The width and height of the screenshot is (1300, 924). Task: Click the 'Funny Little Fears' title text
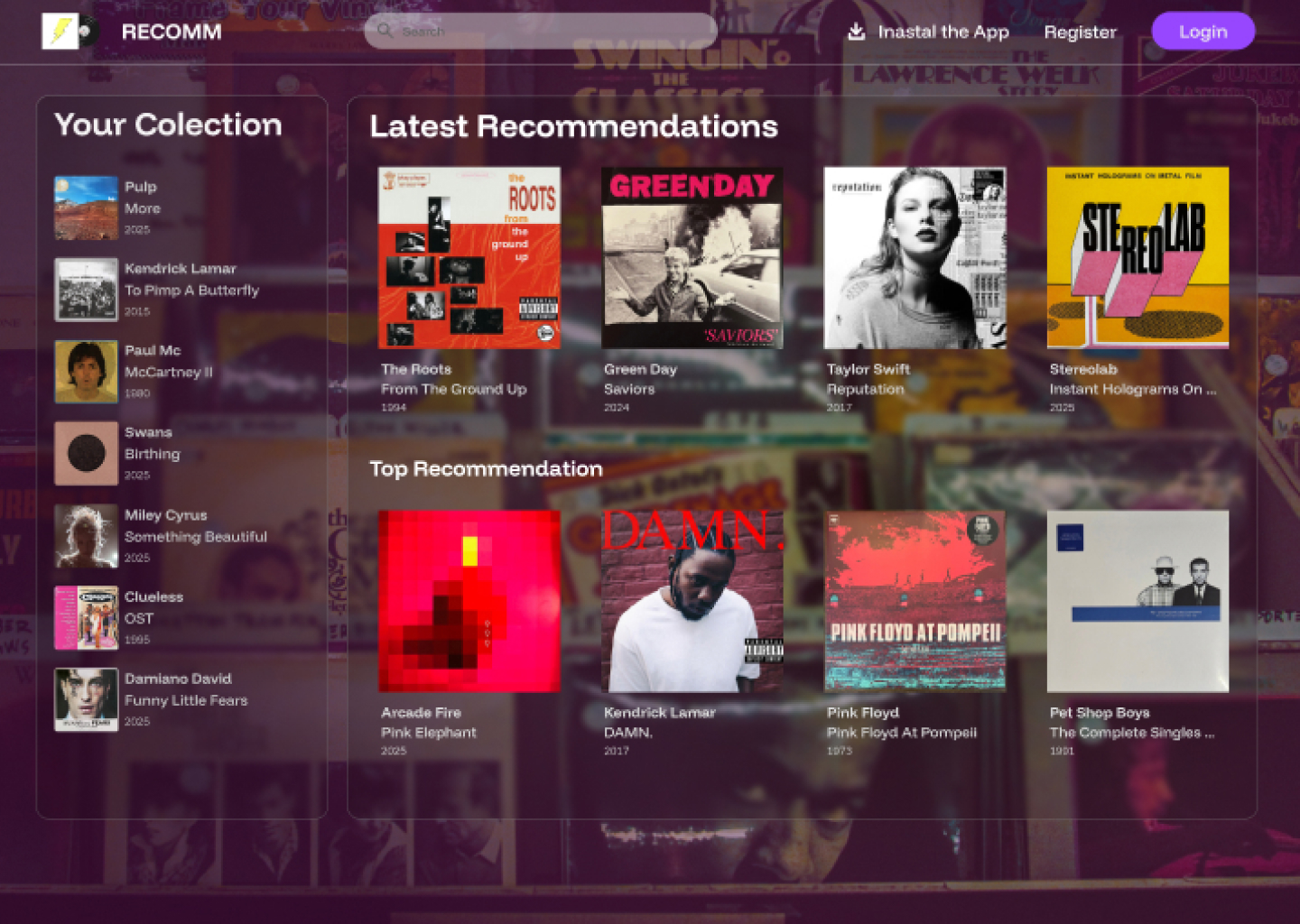(x=186, y=700)
